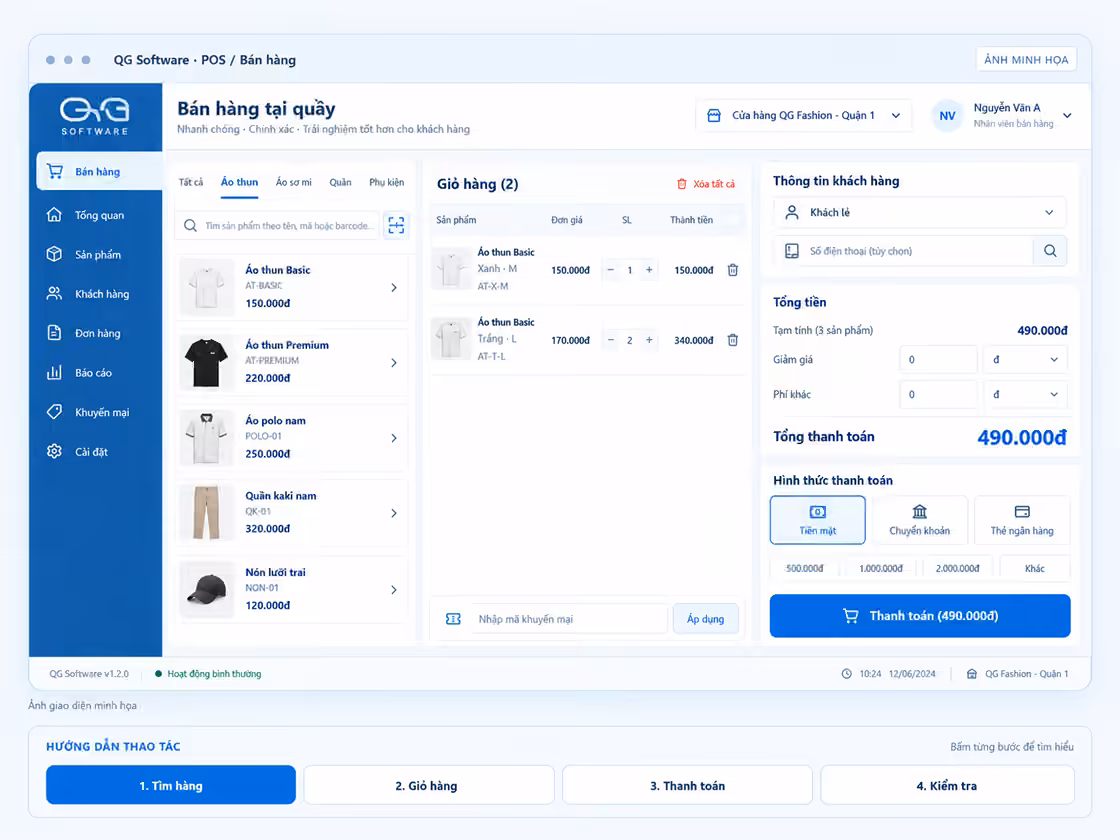The width and height of the screenshot is (1120, 840).
Task: Open the store selector Cửa hàng QG Fashion dropdown
Action: point(804,116)
